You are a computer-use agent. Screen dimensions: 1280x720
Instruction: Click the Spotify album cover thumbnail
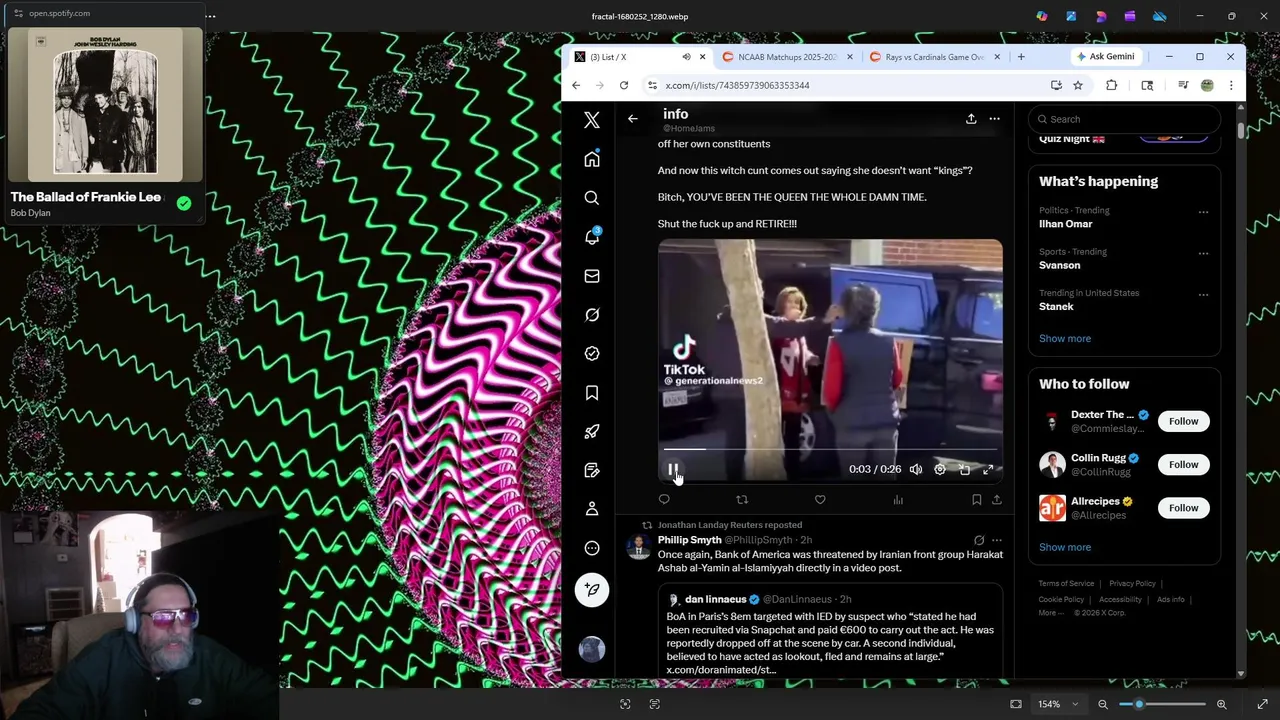105,104
